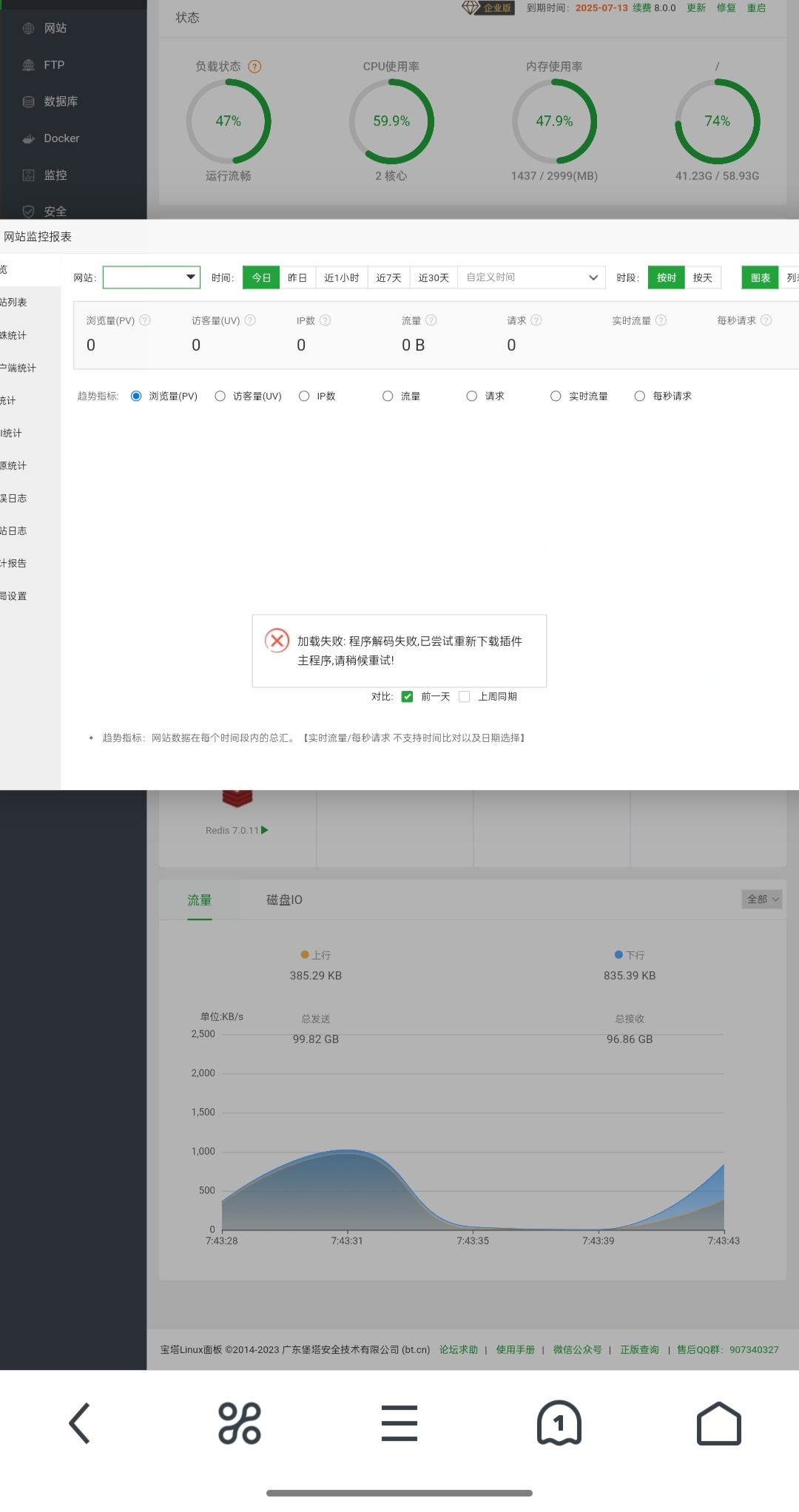The image size is (799, 1512).
Task: Toggle the 上行 legend entry
Action: [316, 955]
